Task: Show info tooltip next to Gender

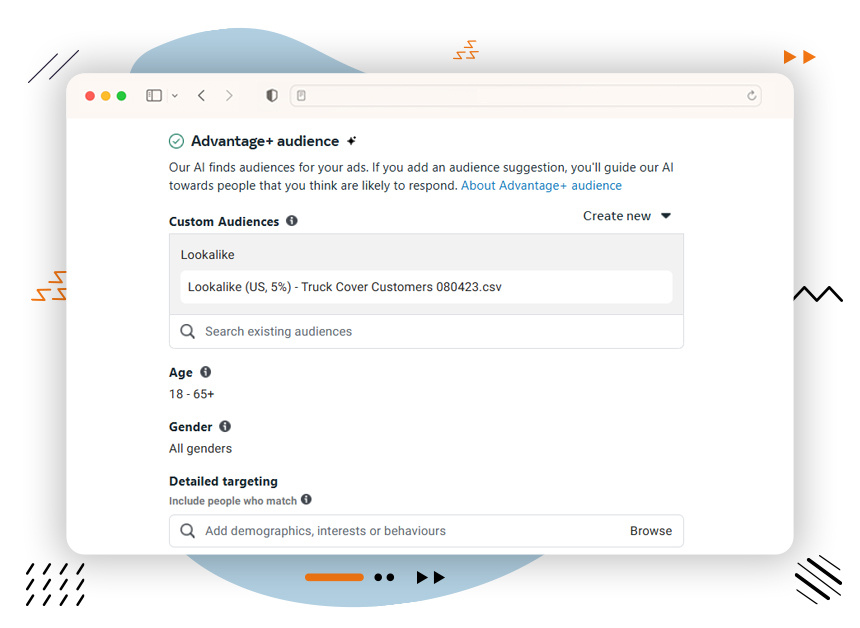Action: pyautogui.click(x=225, y=426)
